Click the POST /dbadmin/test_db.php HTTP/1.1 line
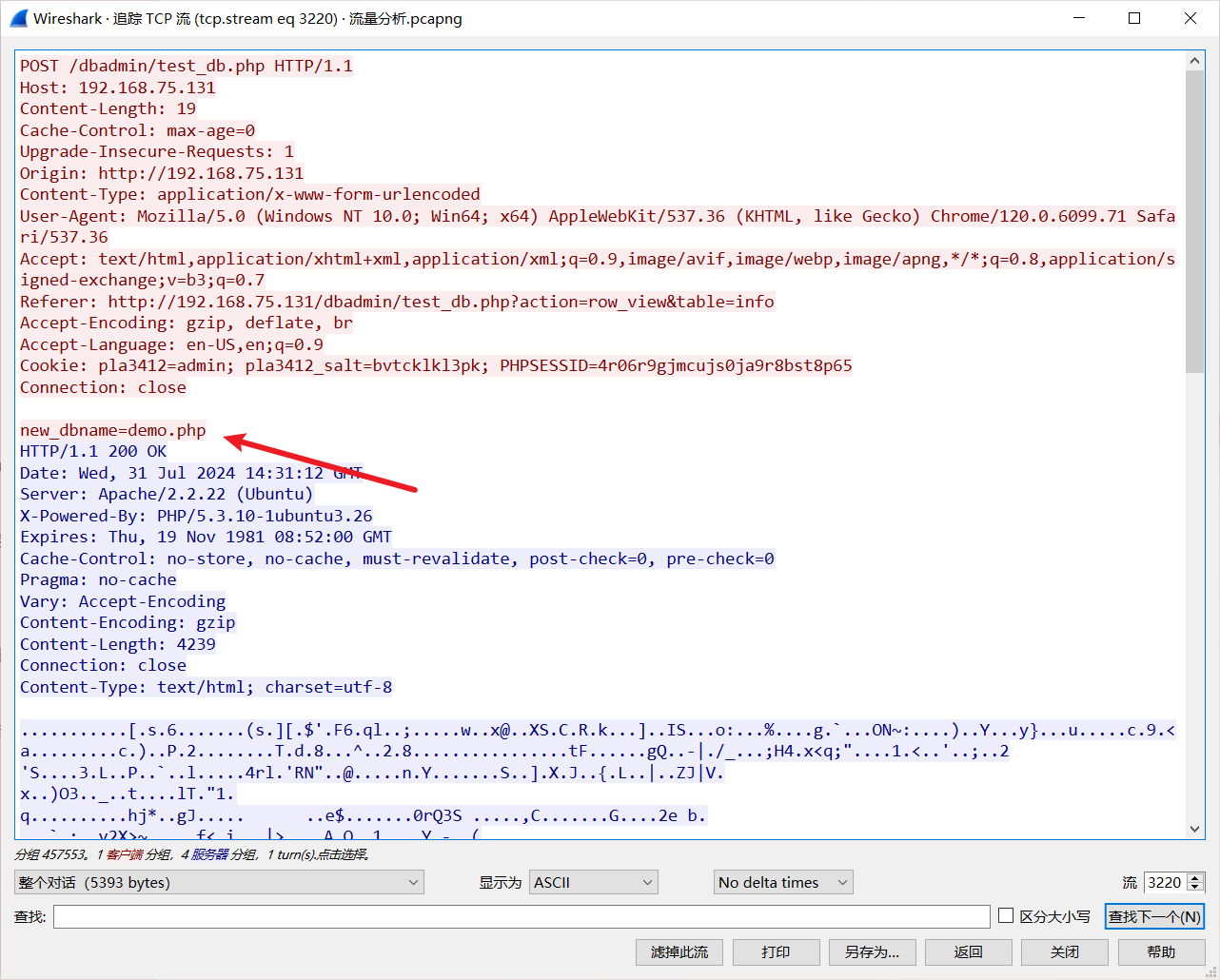Screen dimensions: 1220x980 click(x=187, y=66)
